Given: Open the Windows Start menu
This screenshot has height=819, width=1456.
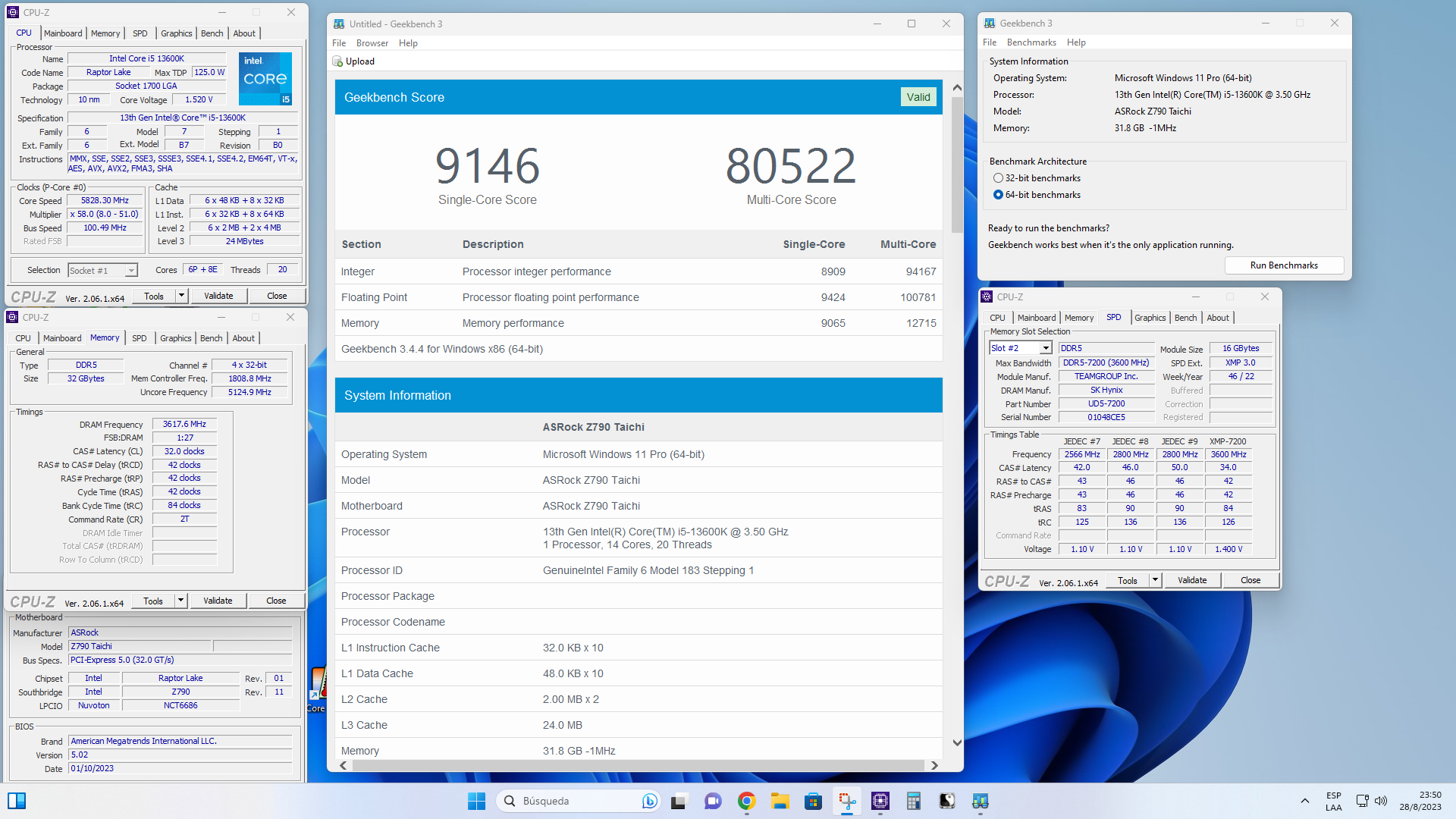Looking at the screenshot, I should pyautogui.click(x=476, y=801).
